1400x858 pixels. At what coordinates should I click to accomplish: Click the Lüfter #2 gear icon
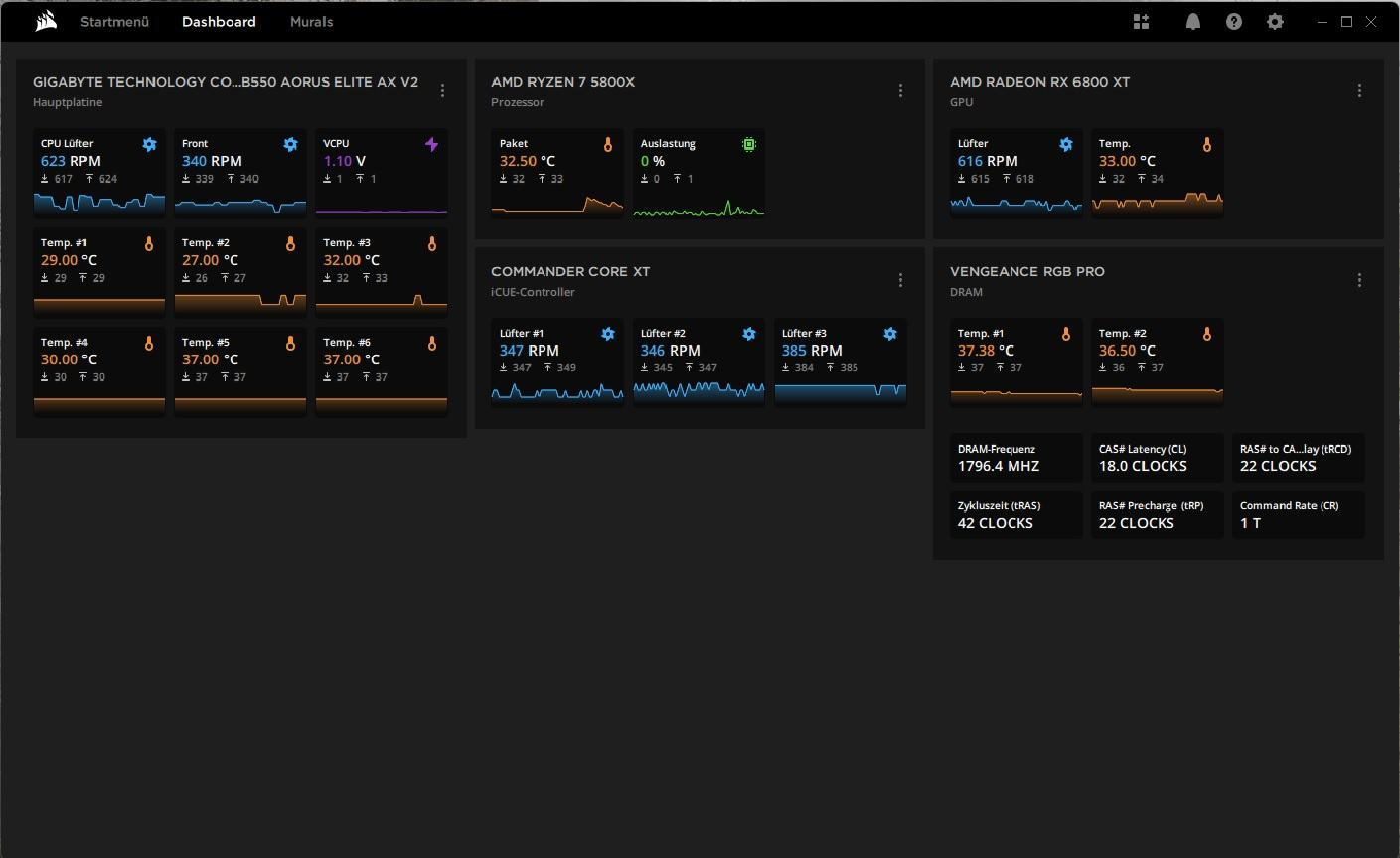(x=749, y=334)
